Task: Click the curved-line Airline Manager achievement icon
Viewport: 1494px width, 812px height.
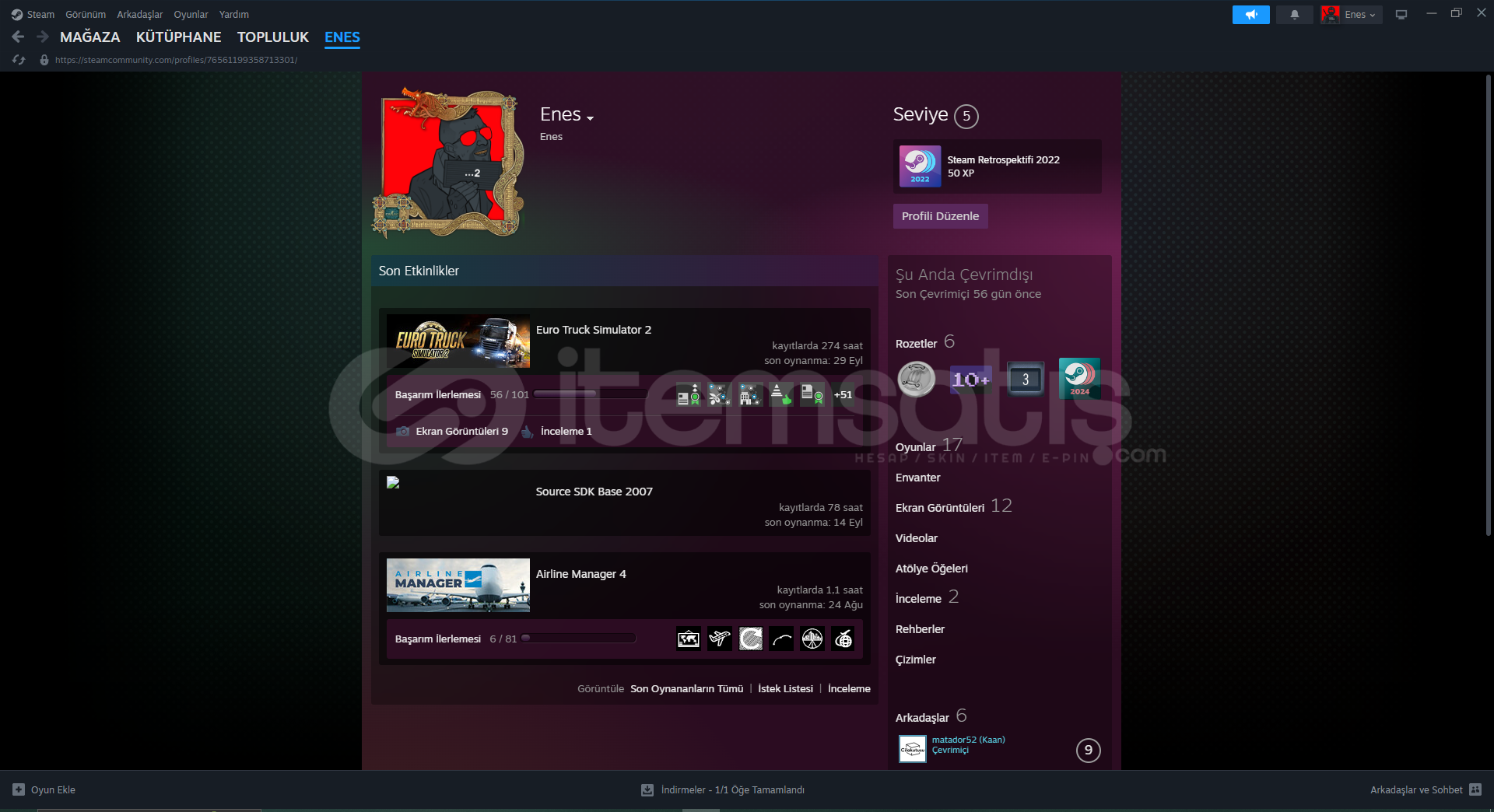Action: [x=781, y=639]
